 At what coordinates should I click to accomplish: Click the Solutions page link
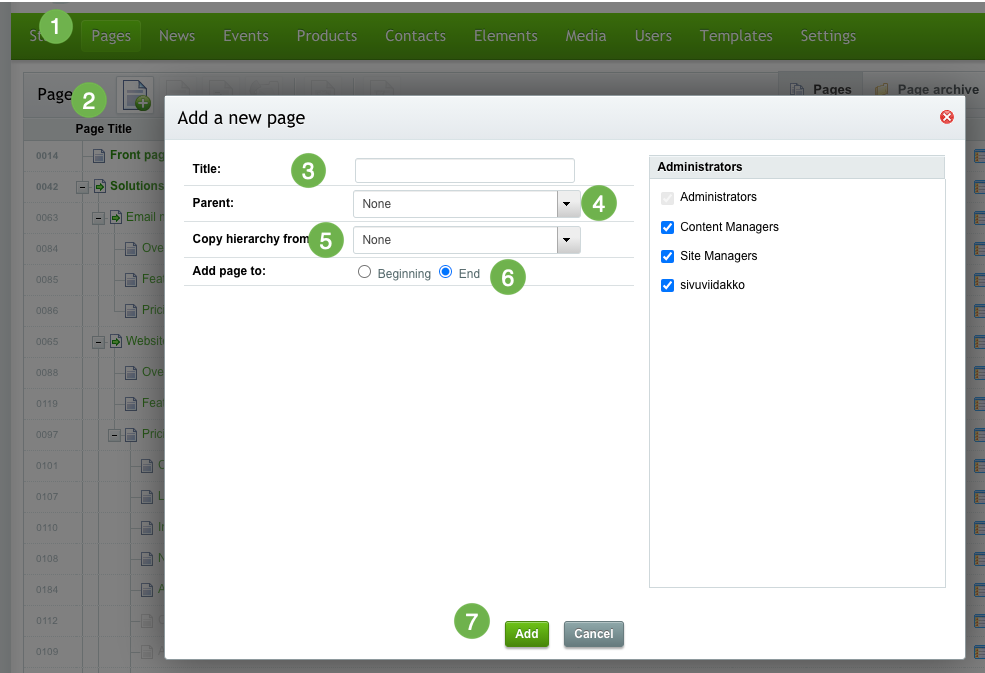(x=137, y=186)
